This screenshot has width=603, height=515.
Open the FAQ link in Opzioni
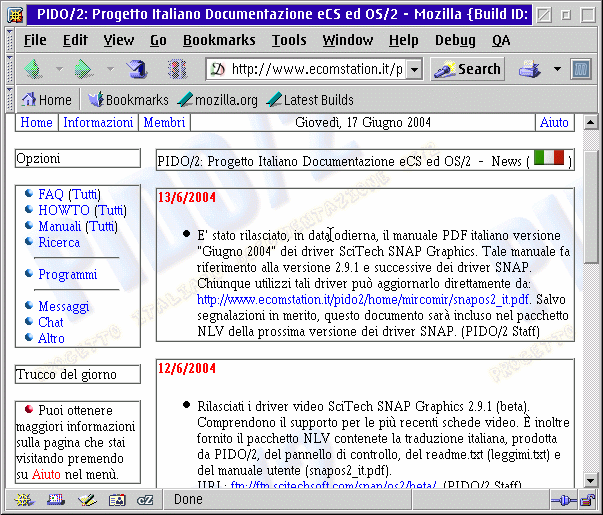click(51, 194)
